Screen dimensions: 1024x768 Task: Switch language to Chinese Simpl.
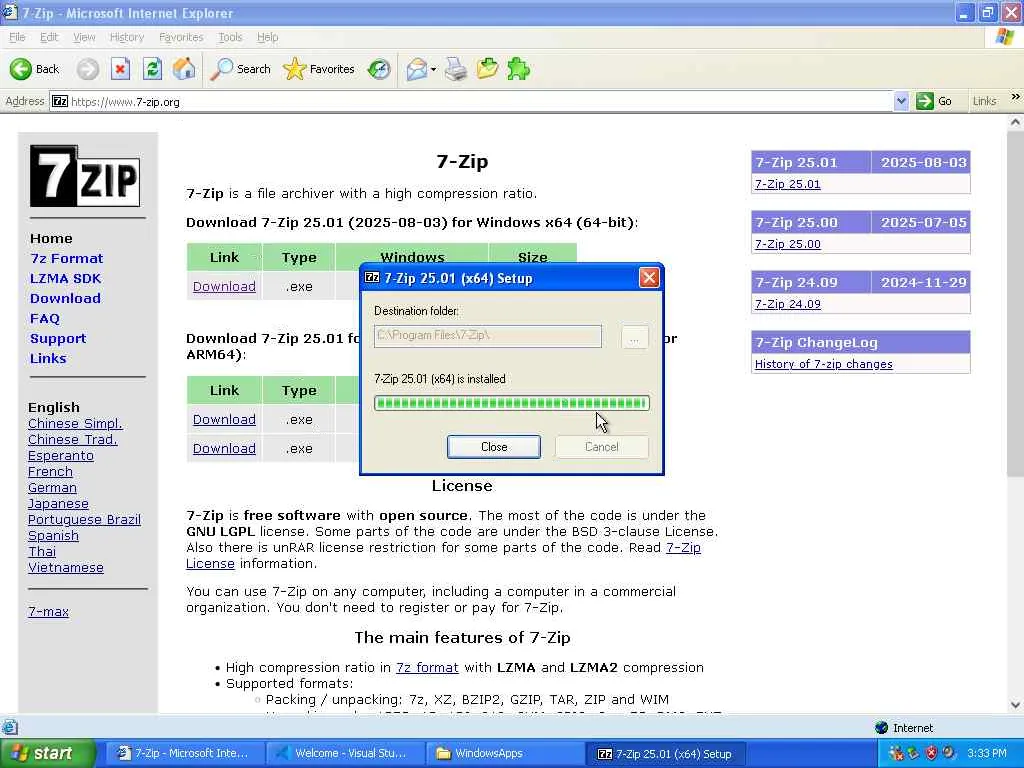coord(75,423)
